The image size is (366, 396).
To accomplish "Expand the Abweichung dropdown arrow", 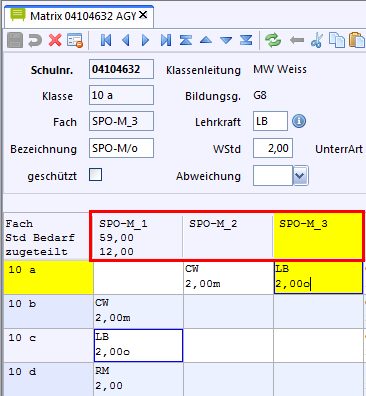I will [300, 176].
